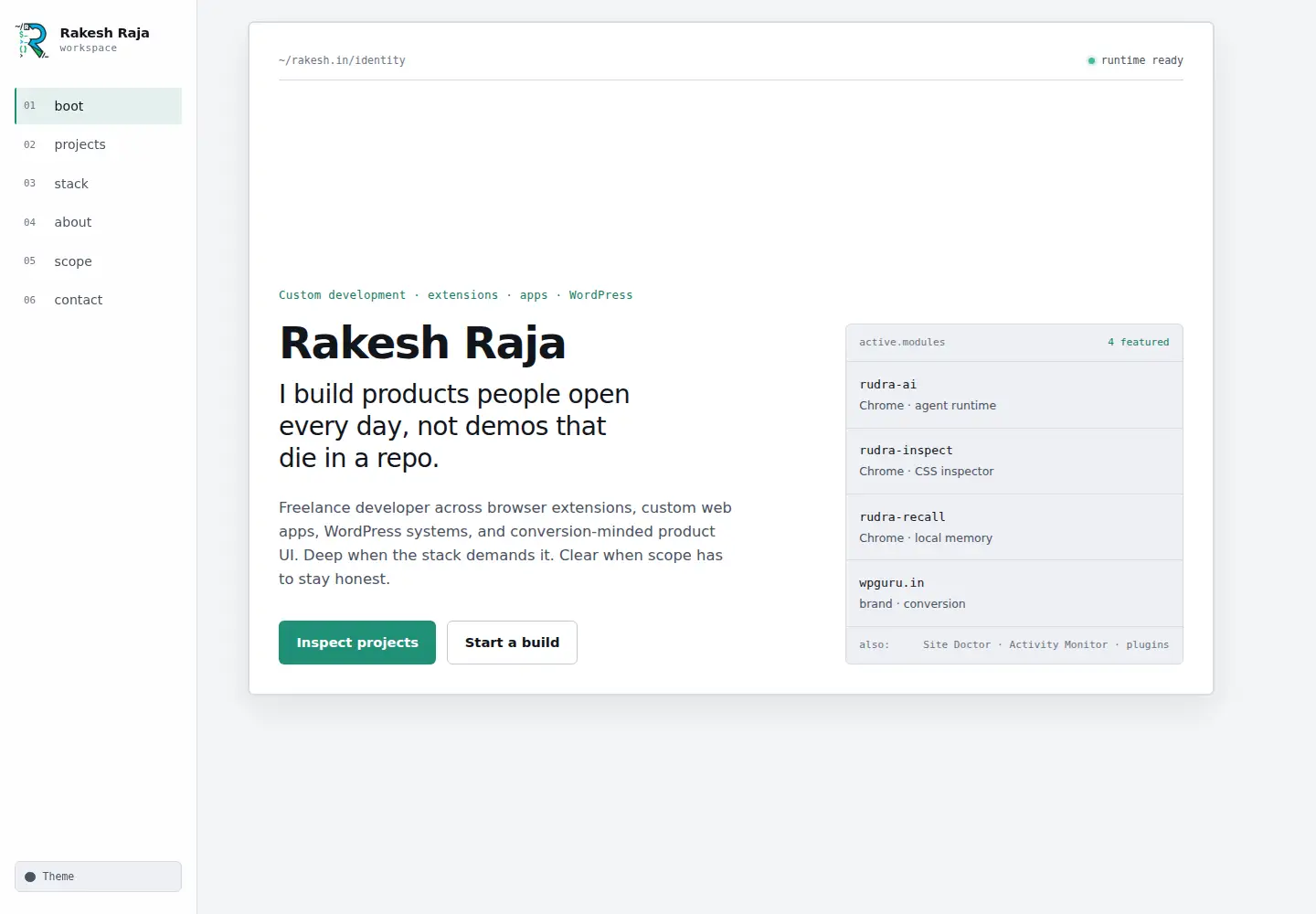Click the Chrome · agent runtime description
Screen dimensions: 1316x914
[928, 406]
